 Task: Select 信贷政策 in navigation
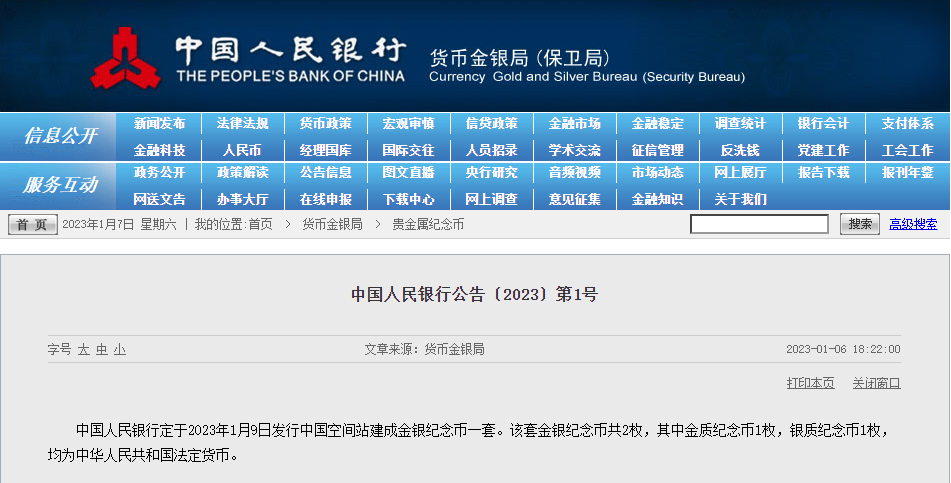tap(491, 123)
